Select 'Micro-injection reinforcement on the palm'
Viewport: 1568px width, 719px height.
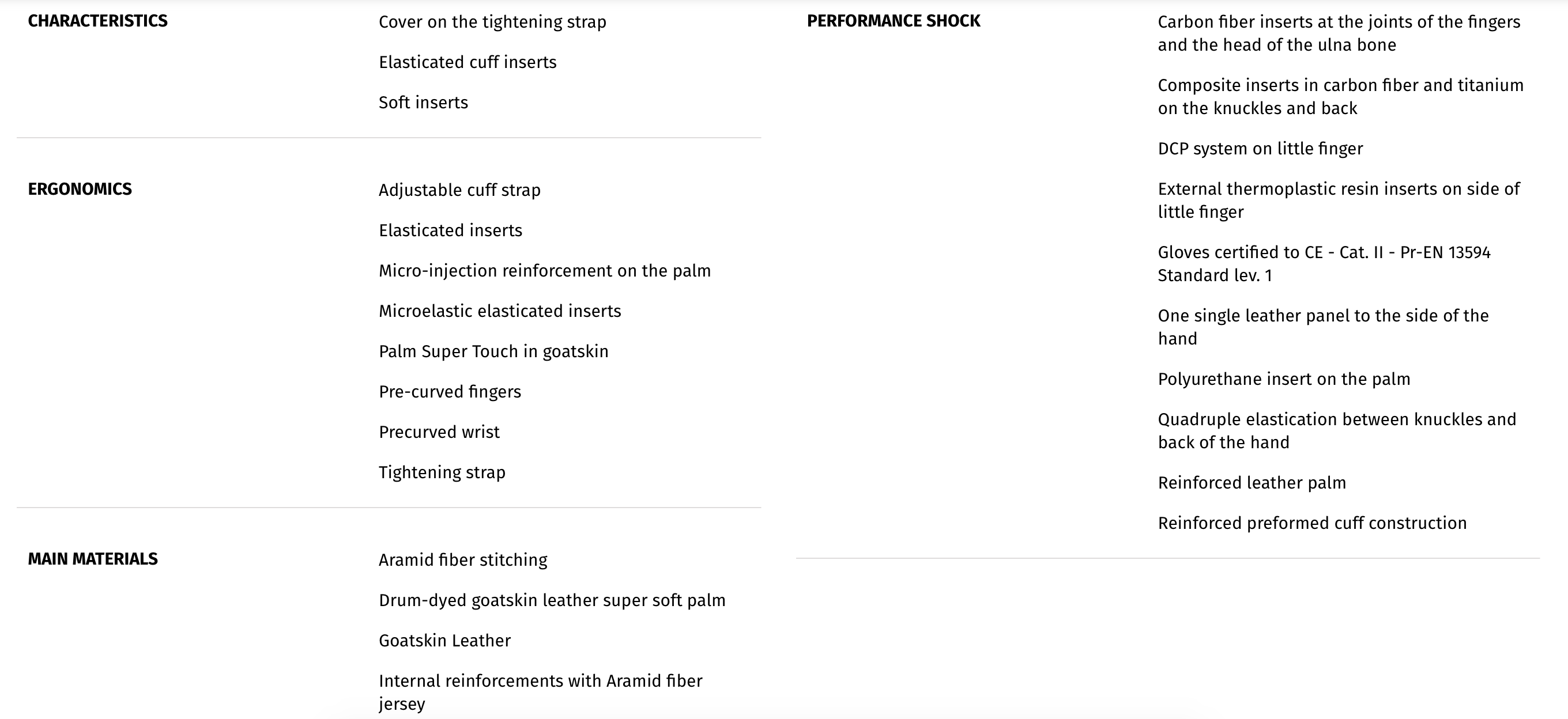(x=545, y=271)
